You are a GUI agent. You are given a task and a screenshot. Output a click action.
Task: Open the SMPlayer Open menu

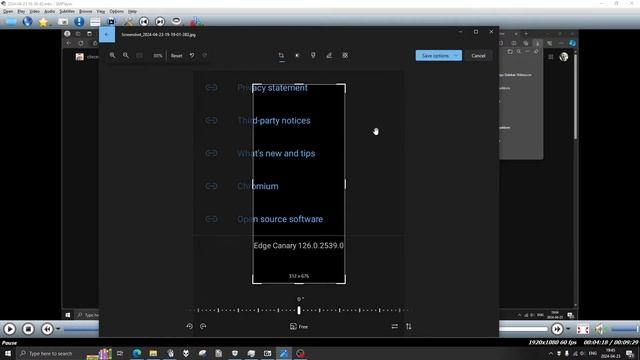point(8,11)
